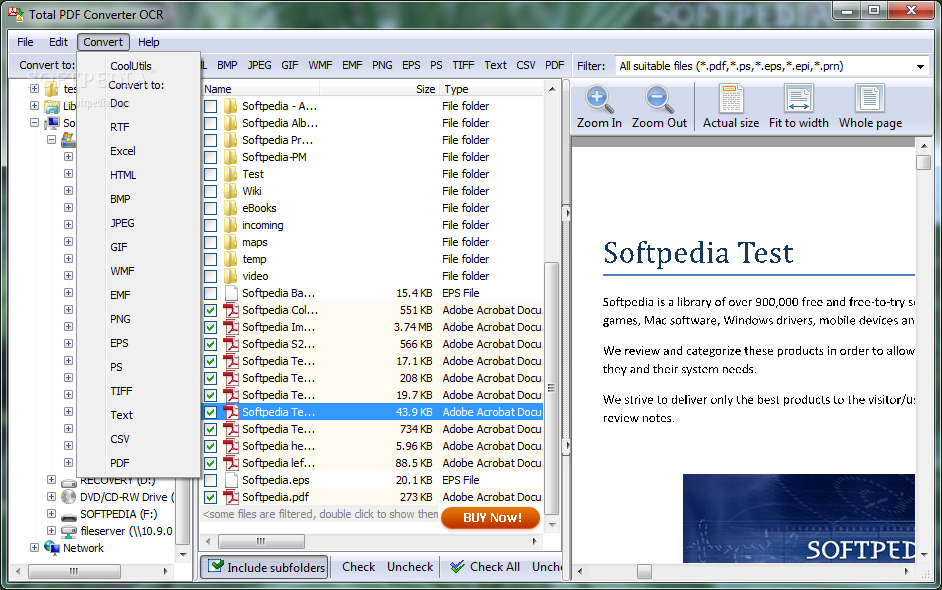Open the File menu
Viewport: 942px width, 590px height.
pos(25,42)
